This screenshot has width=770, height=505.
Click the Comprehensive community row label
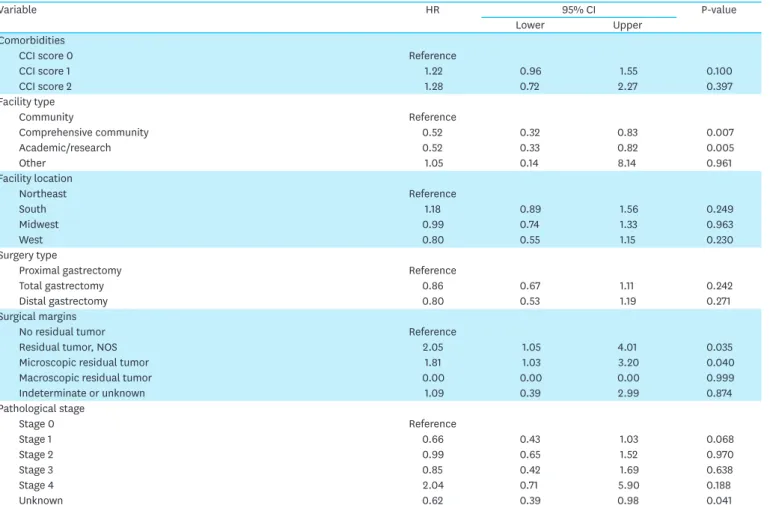tap(83, 132)
